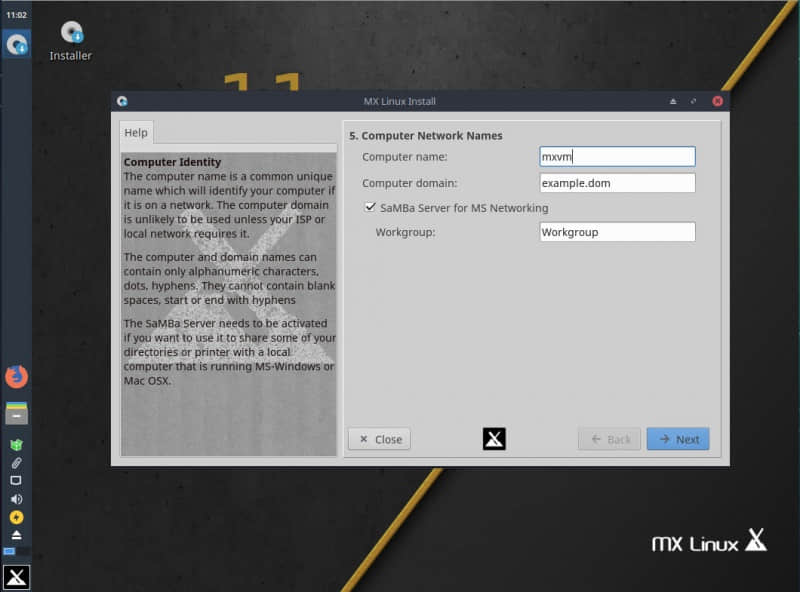This screenshot has height=592, width=800.
Task: Open the file manager panel icon
Action: (x=16, y=413)
